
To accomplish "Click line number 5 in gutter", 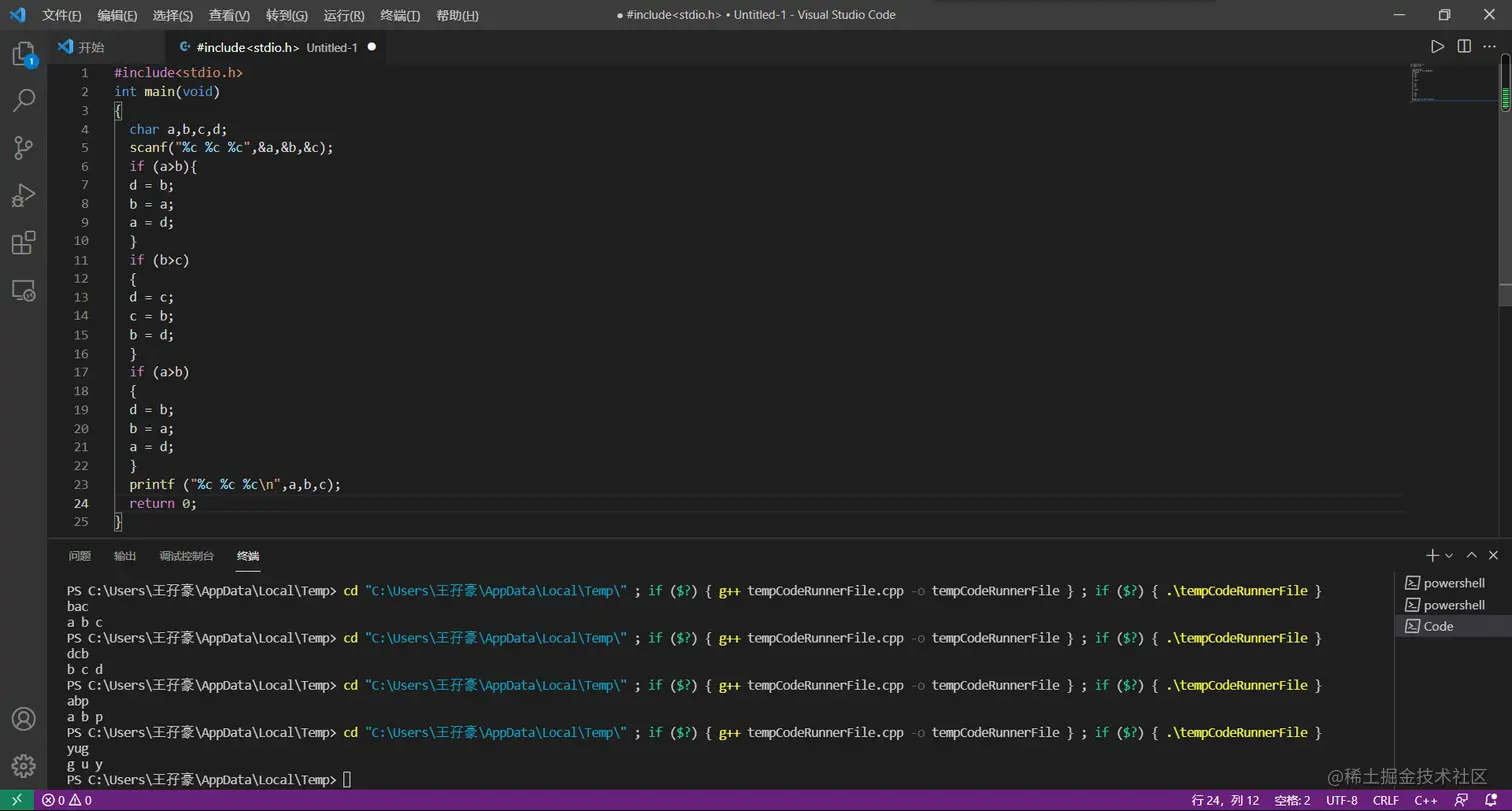I will (x=85, y=147).
